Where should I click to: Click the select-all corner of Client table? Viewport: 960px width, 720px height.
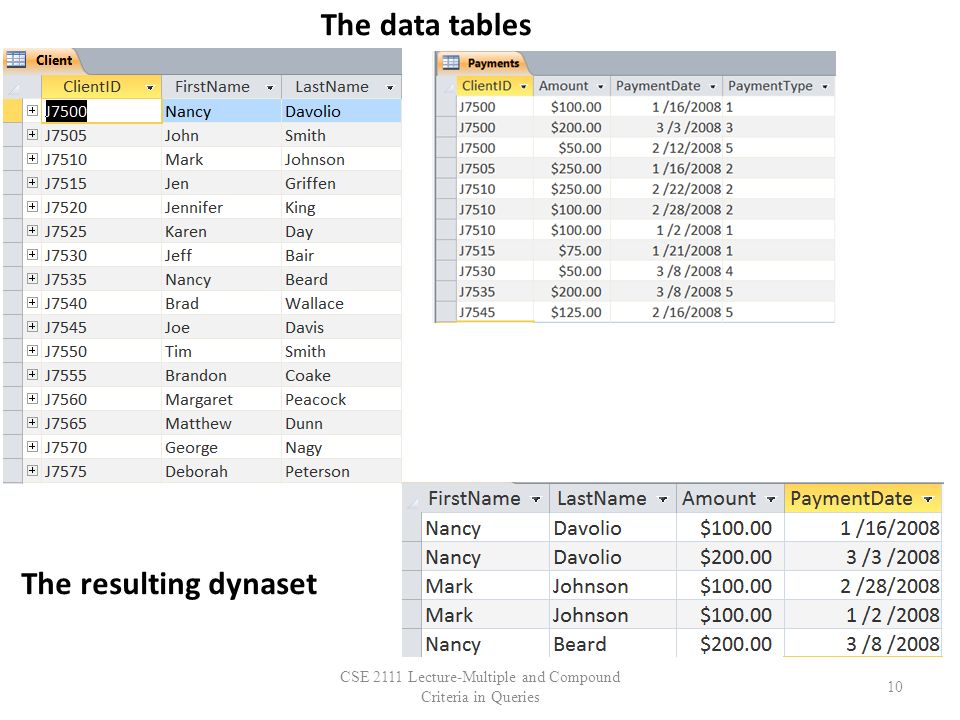13,87
